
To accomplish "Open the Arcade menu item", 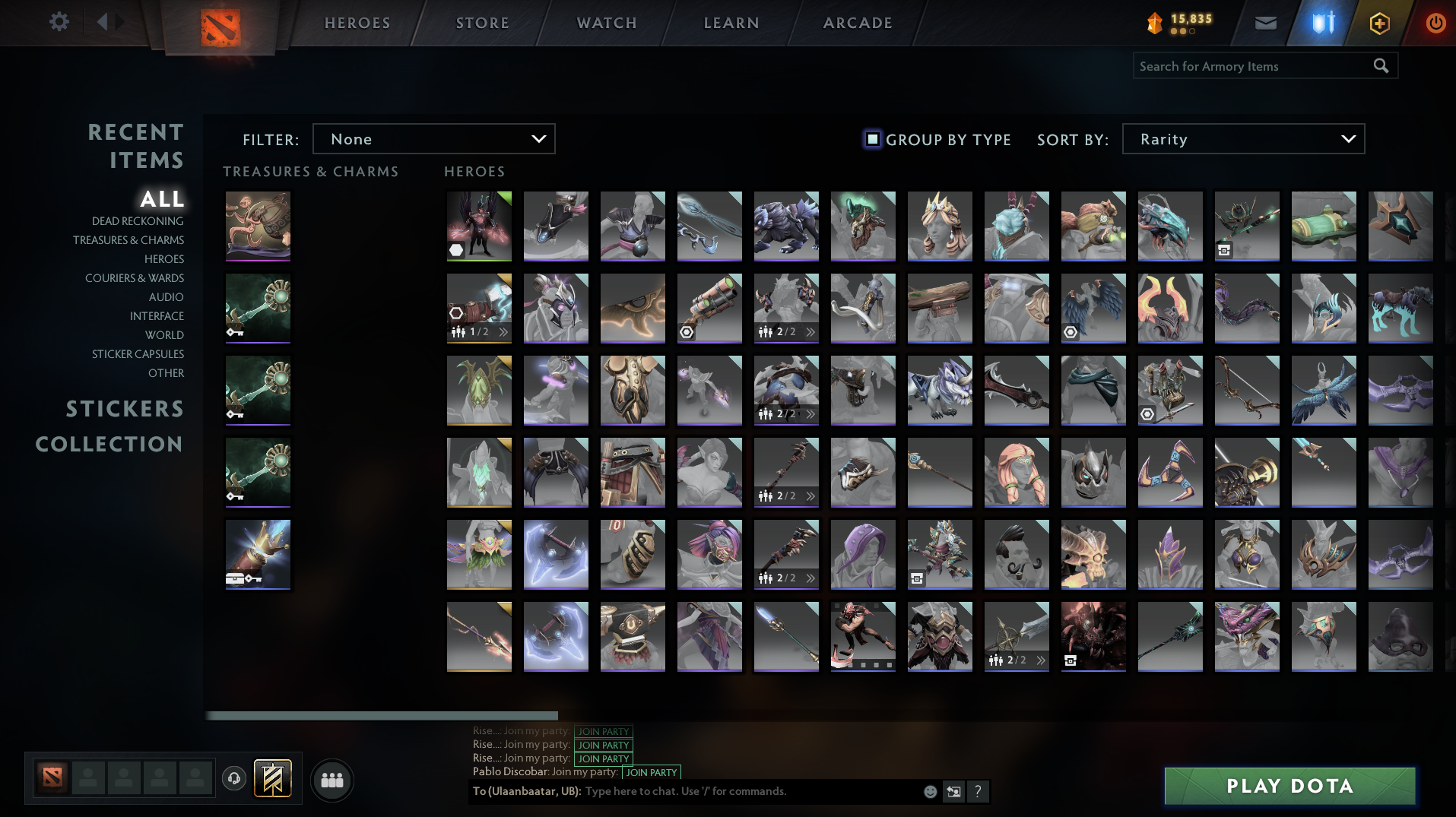I will (x=857, y=22).
